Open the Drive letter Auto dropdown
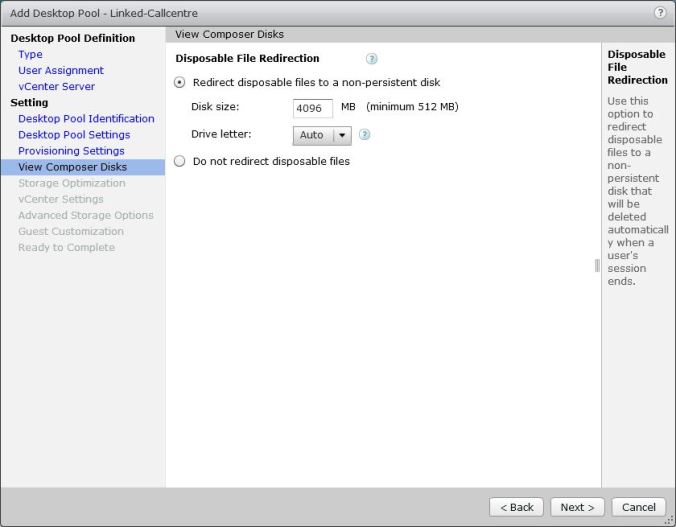 click(x=322, y=135)
